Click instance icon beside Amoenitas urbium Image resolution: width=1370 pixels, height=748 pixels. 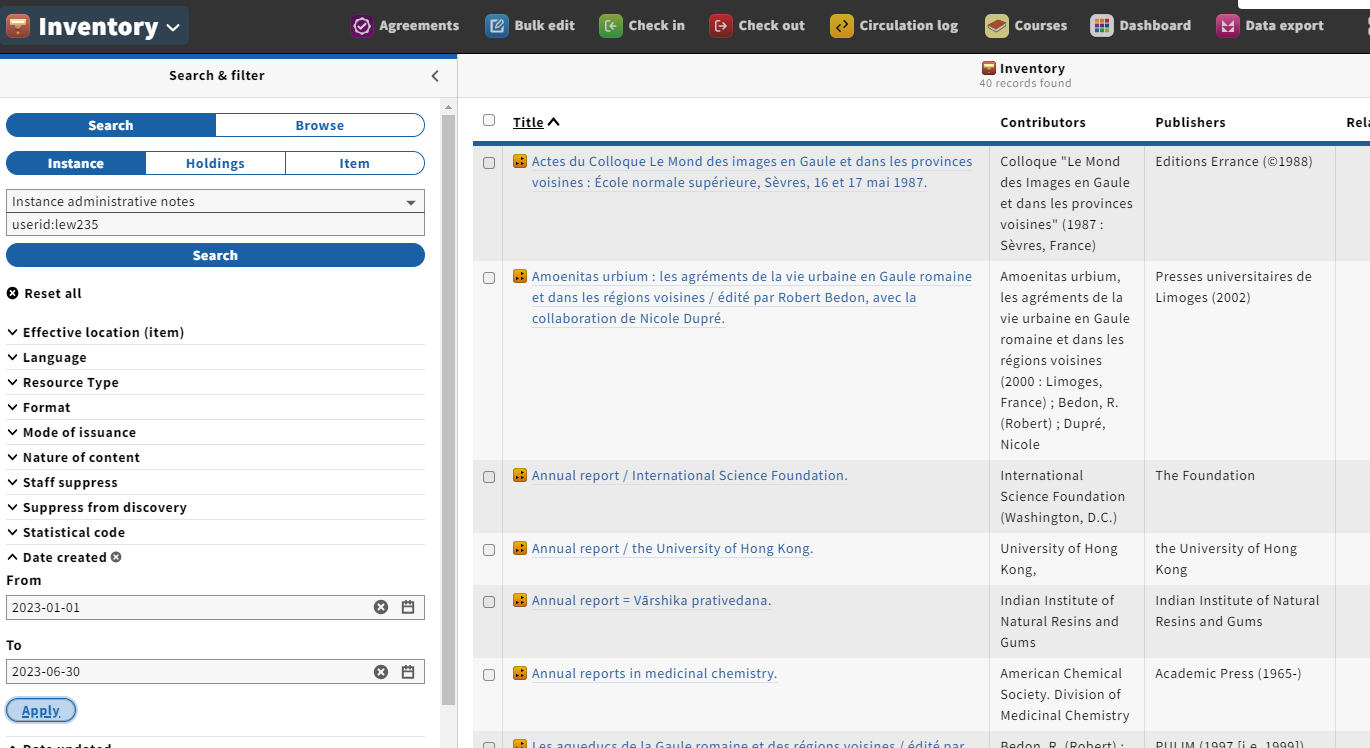pyautogui.click(x=520, y=276)
